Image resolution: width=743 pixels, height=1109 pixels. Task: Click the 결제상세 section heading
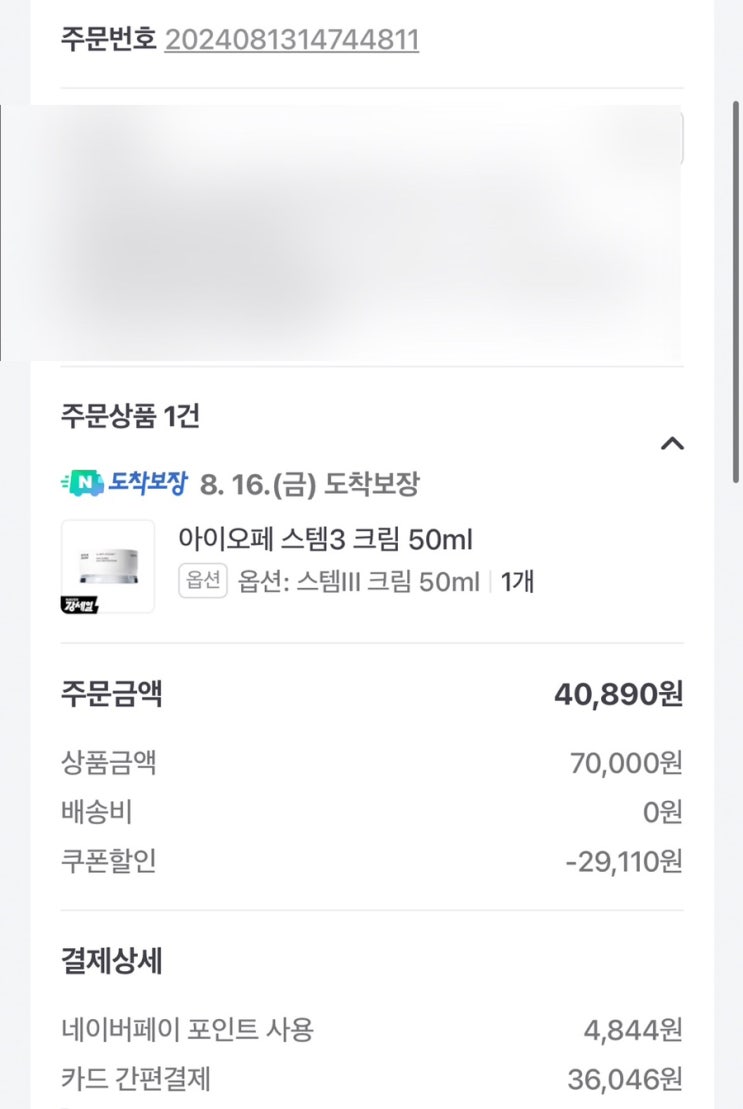(111, 962)
